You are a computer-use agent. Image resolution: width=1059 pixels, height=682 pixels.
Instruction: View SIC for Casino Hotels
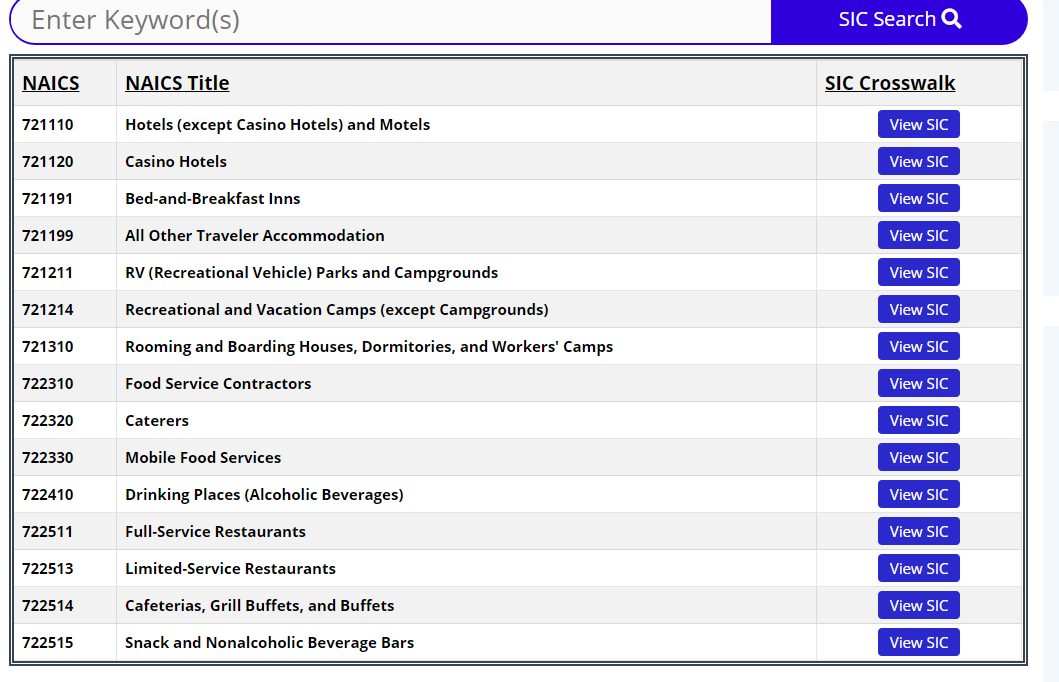(919, 161)
